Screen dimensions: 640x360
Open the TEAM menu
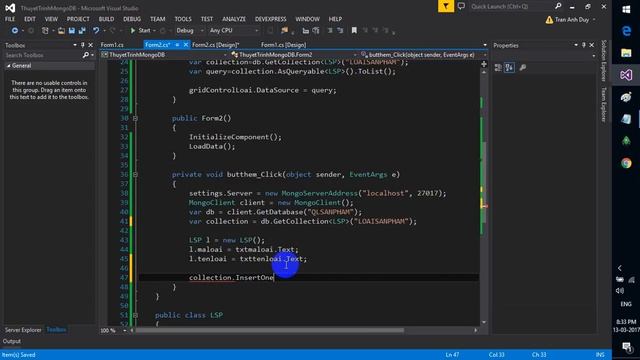pos(158,19)
